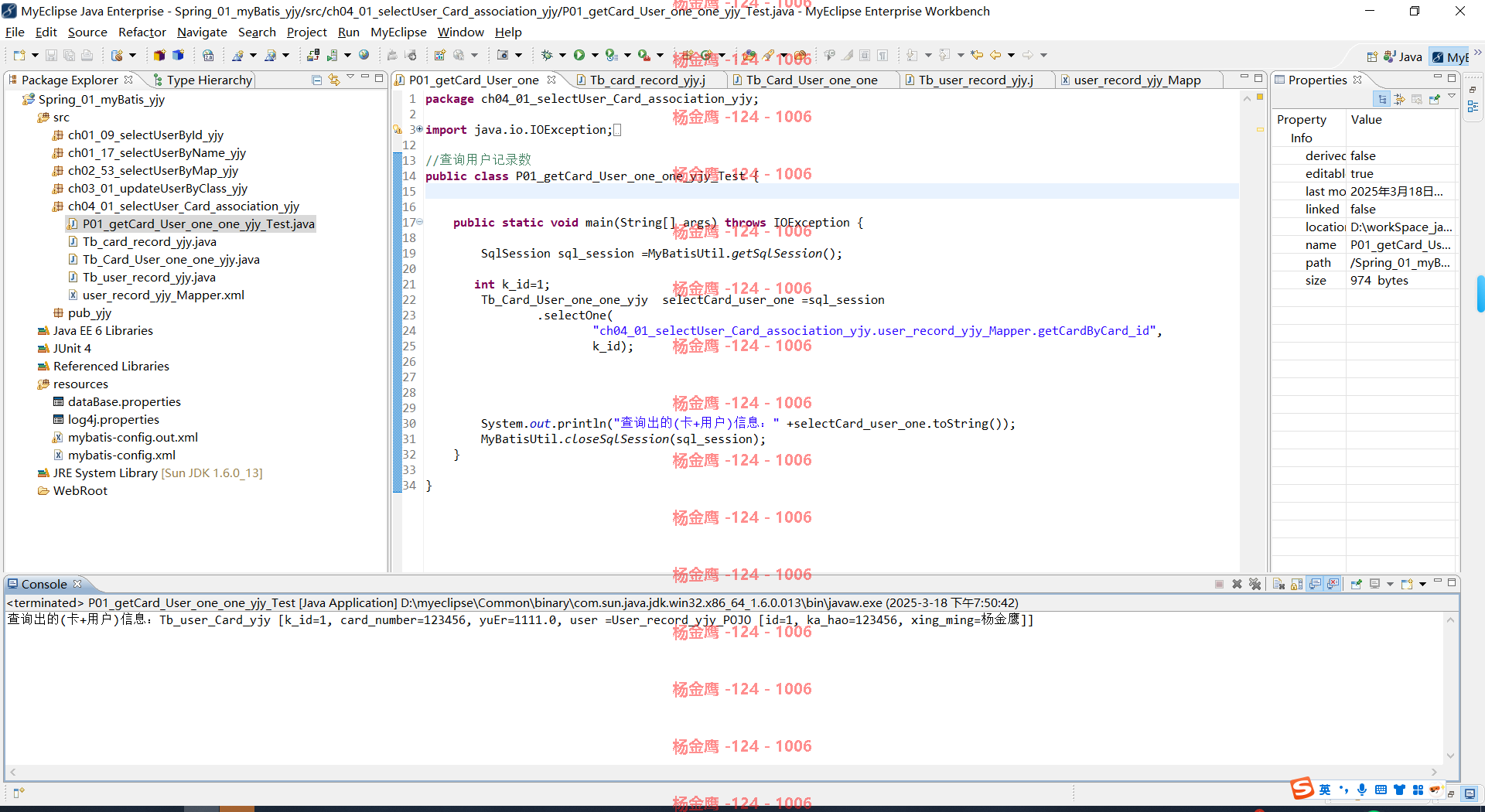Open the MyEclipse menu
Viewport: 1485px width, 812px height.
point(398,32)
